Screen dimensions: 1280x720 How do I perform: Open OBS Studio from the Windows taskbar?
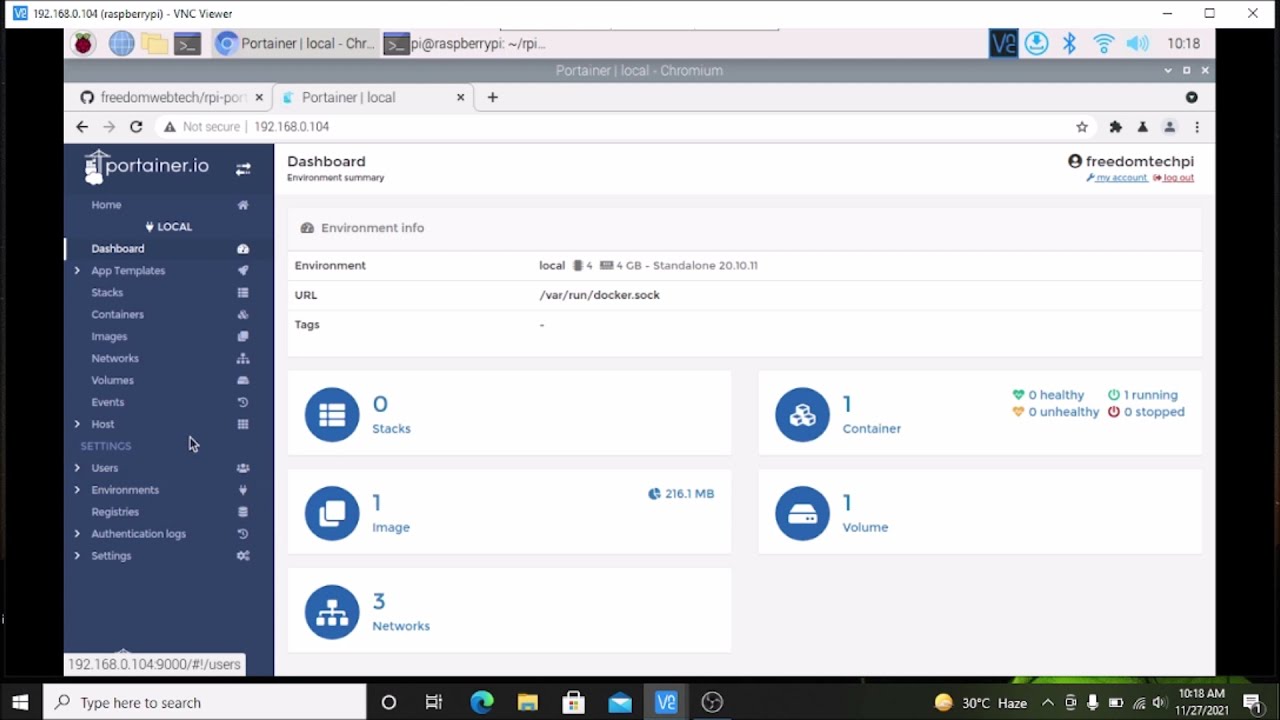712,702
